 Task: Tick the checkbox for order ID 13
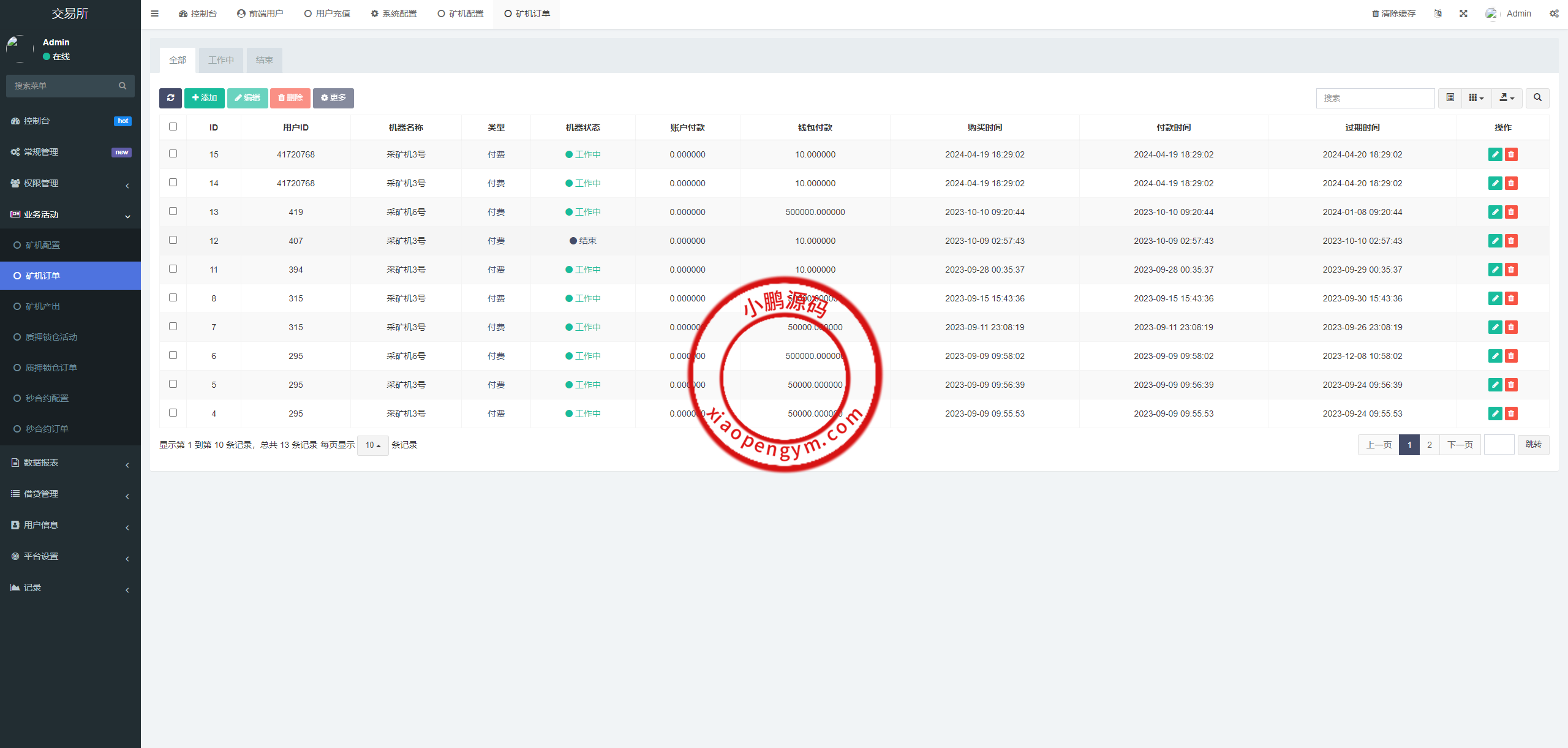pos(173,211)
